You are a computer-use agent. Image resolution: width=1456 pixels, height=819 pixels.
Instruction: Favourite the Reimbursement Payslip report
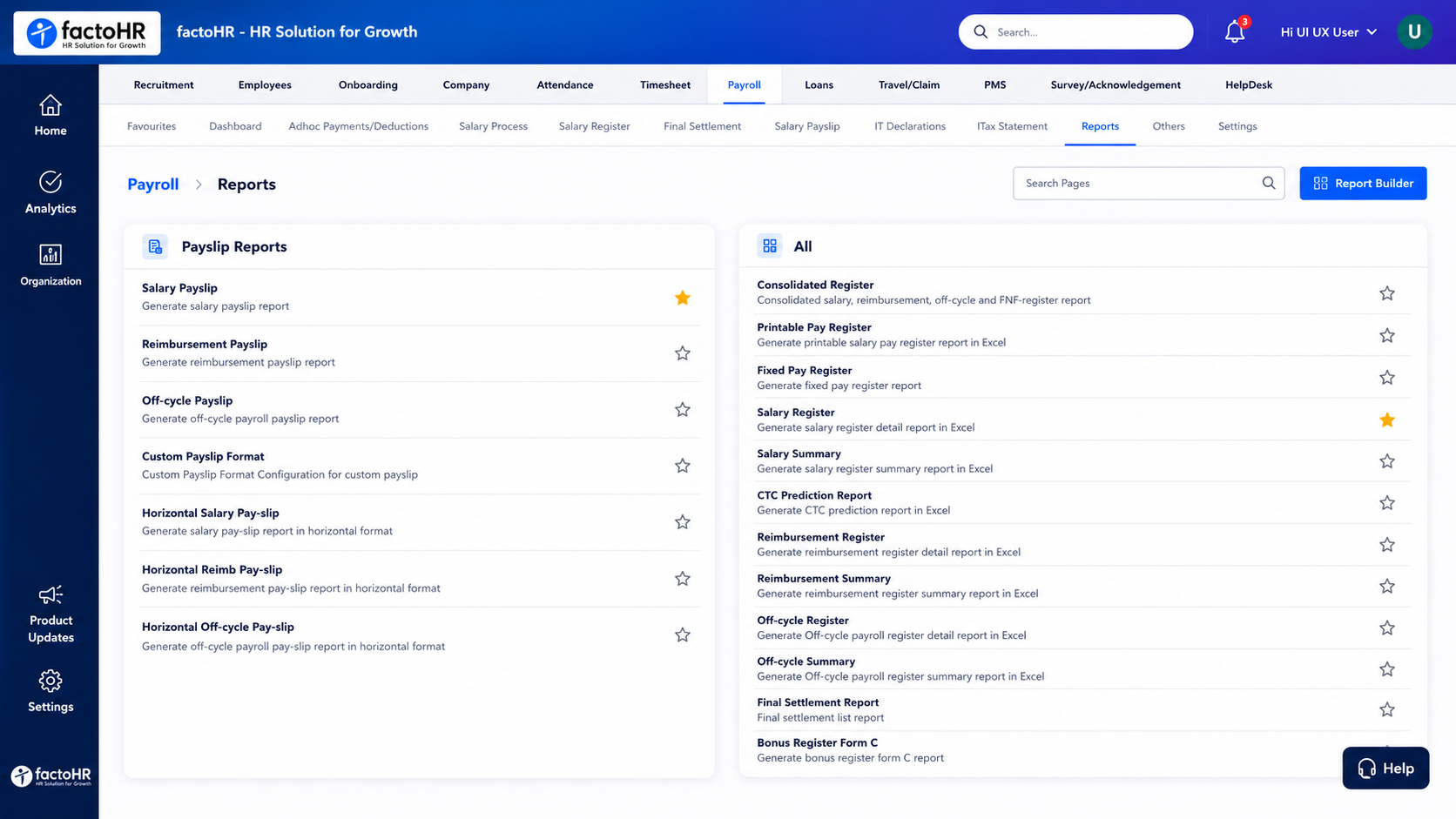683,353
